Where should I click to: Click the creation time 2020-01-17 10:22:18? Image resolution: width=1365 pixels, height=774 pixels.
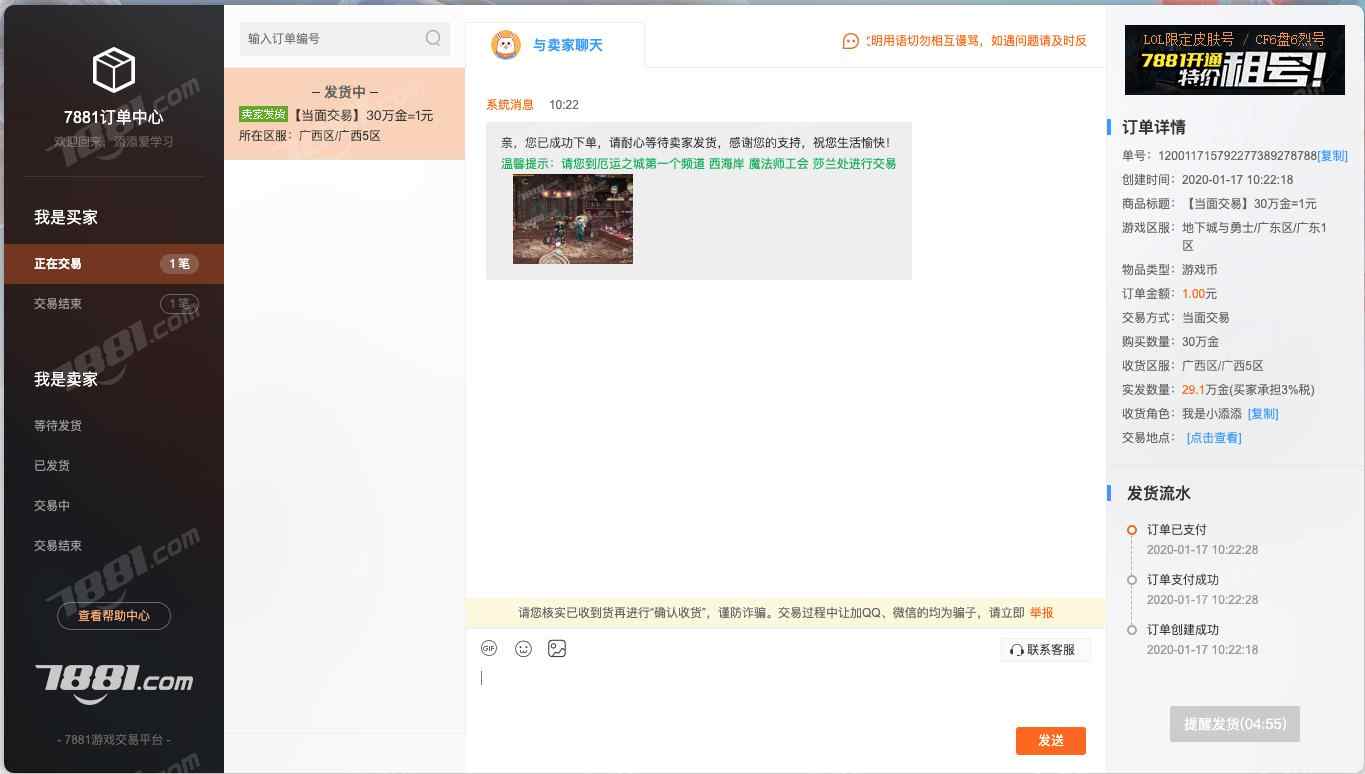point(1238,180)
